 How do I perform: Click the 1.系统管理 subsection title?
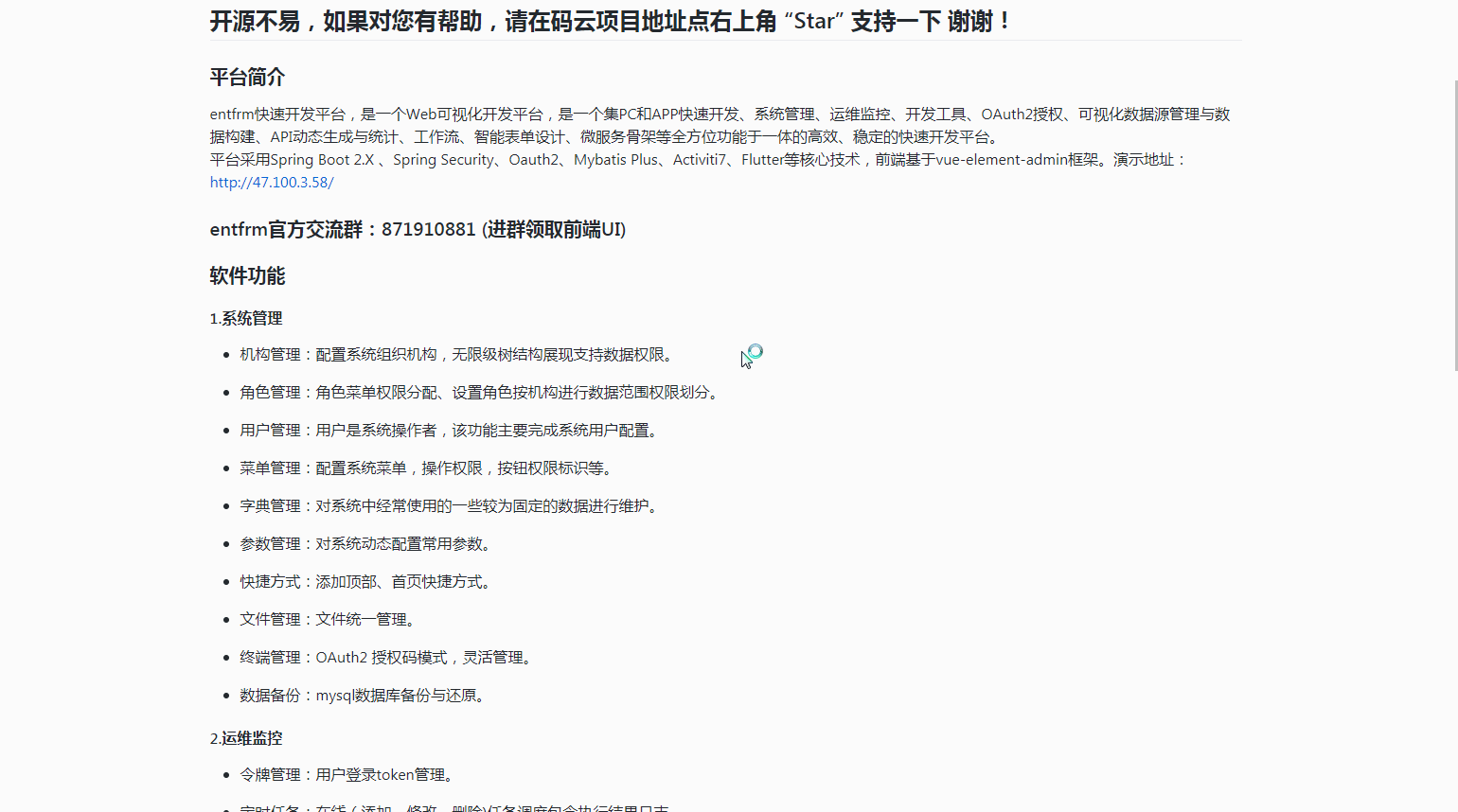pyautogui.click(x=245, y=319)
